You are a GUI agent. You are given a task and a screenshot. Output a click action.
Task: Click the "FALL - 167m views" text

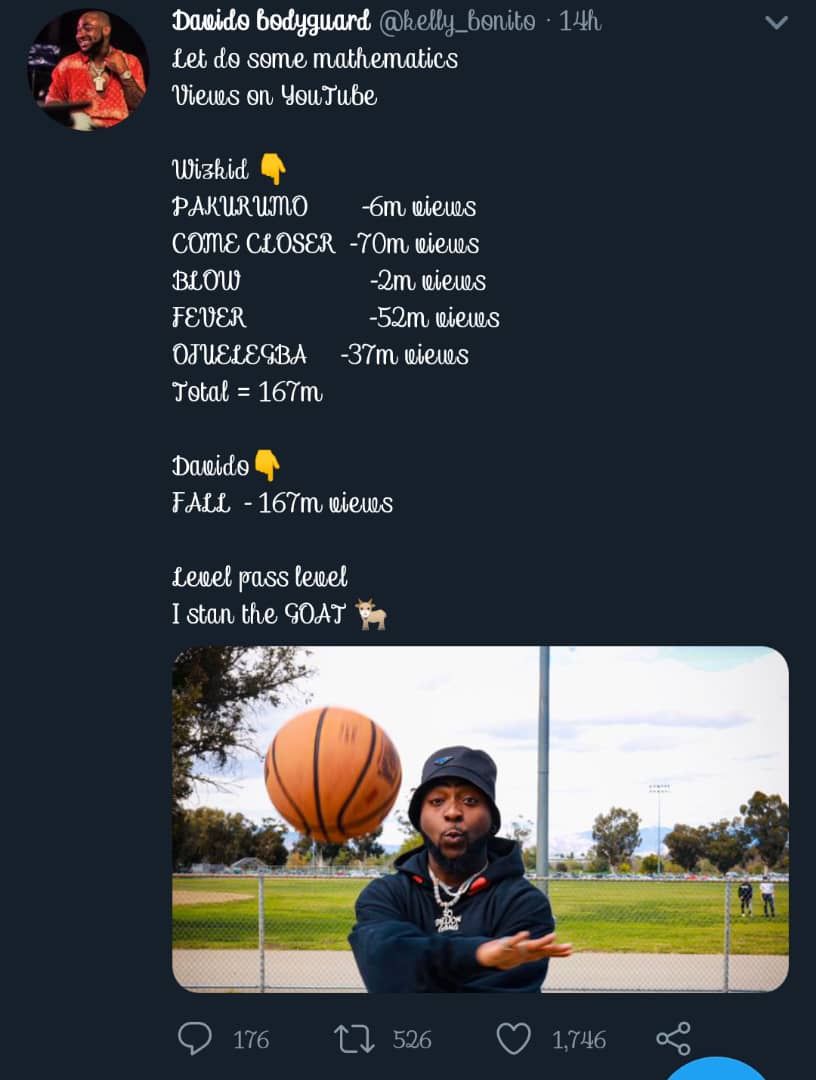point(282,503)
